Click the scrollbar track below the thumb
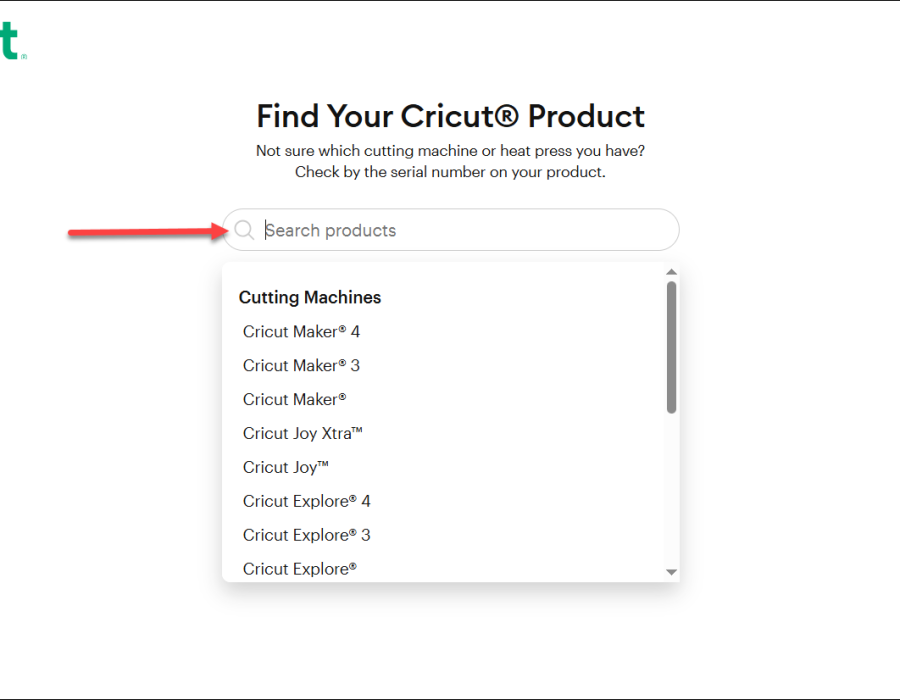900x700 pixels. tap(671, 490)
